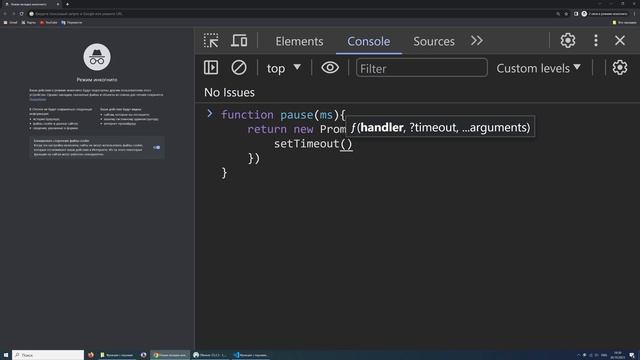Viewport: 640px width, 360px height.
Task: Activate the inspect element picker icon
Action: coord(211,41)
